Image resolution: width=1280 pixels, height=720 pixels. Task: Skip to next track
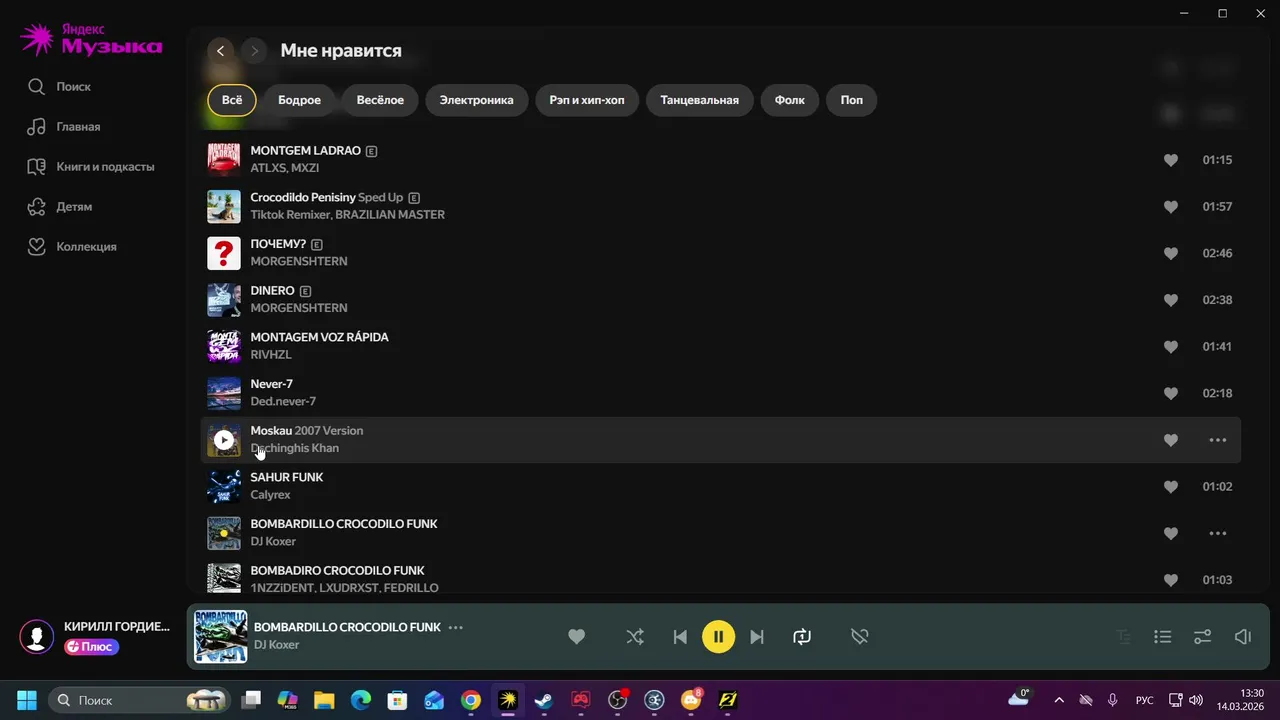pos(757,637)
